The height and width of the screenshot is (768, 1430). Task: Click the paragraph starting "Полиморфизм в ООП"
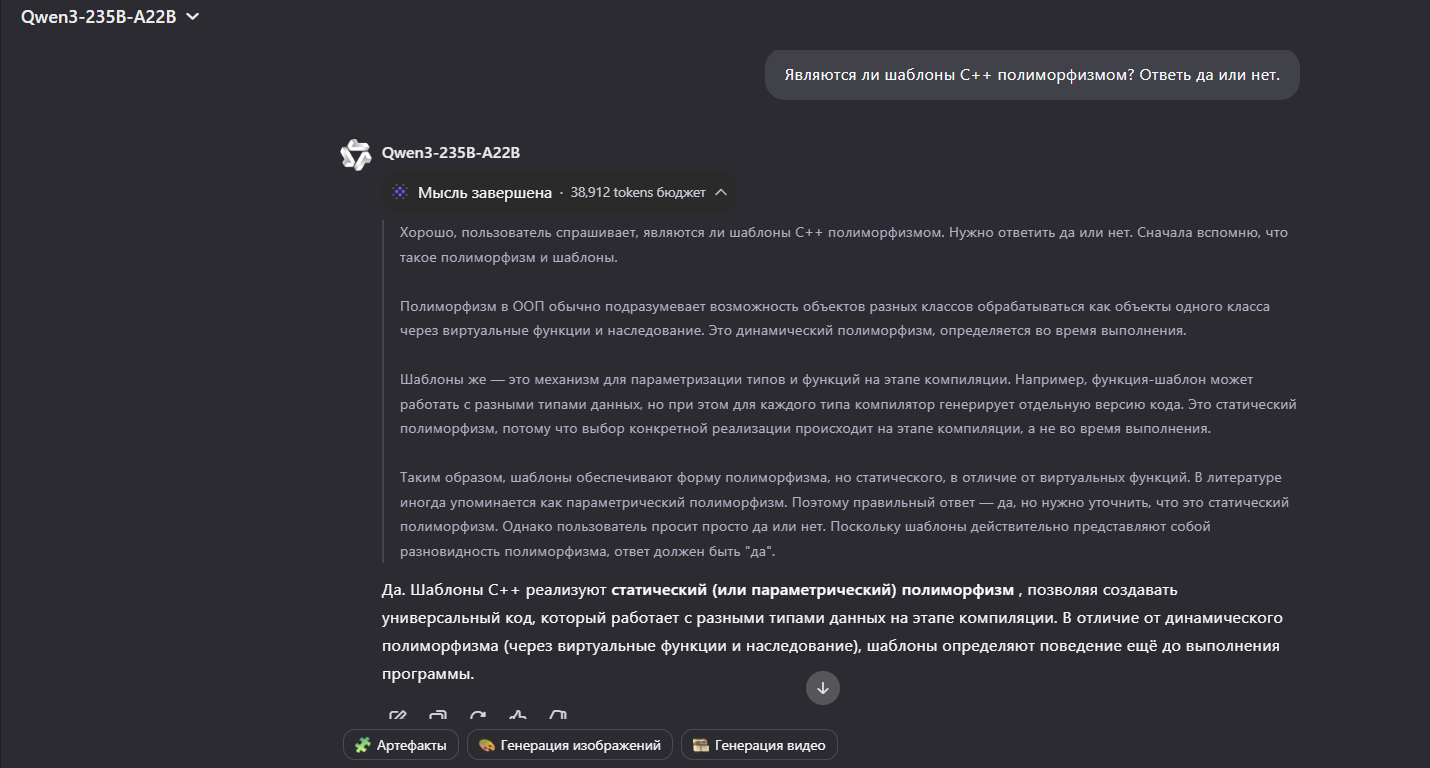click(835, 318)
